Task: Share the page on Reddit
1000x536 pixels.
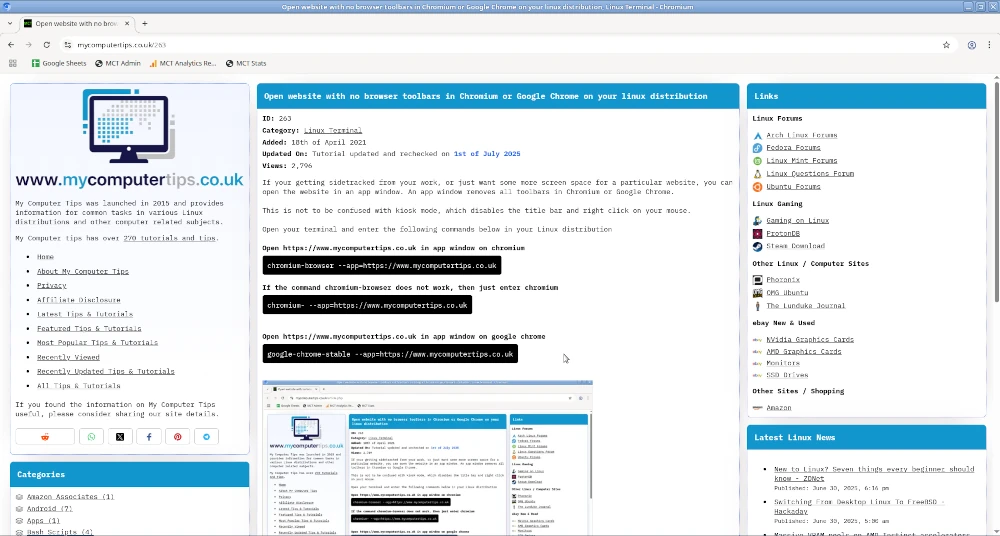Action: [x=45, y=437]
